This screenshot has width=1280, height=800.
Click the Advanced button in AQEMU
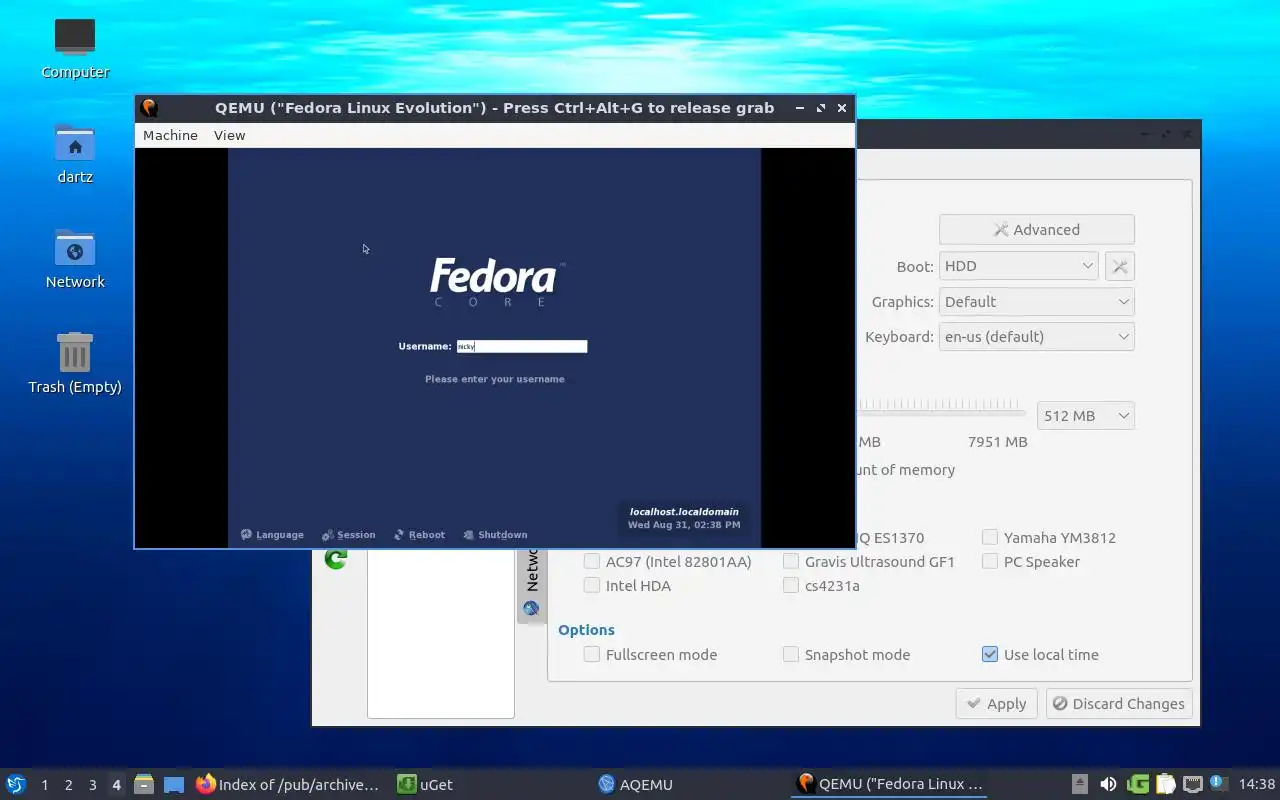(x=1036, y=230)
